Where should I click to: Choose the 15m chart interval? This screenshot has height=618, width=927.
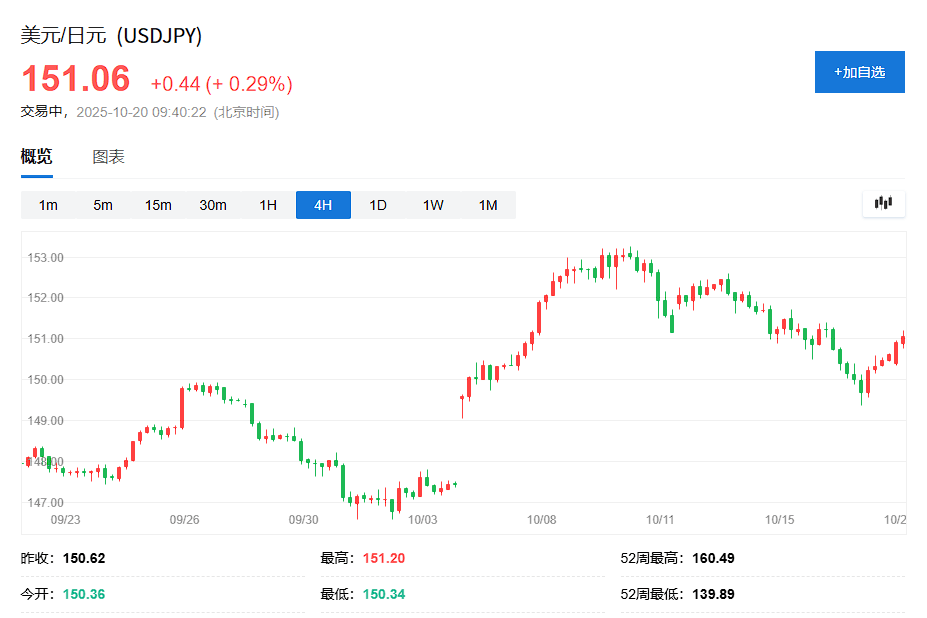coord(158,205)
